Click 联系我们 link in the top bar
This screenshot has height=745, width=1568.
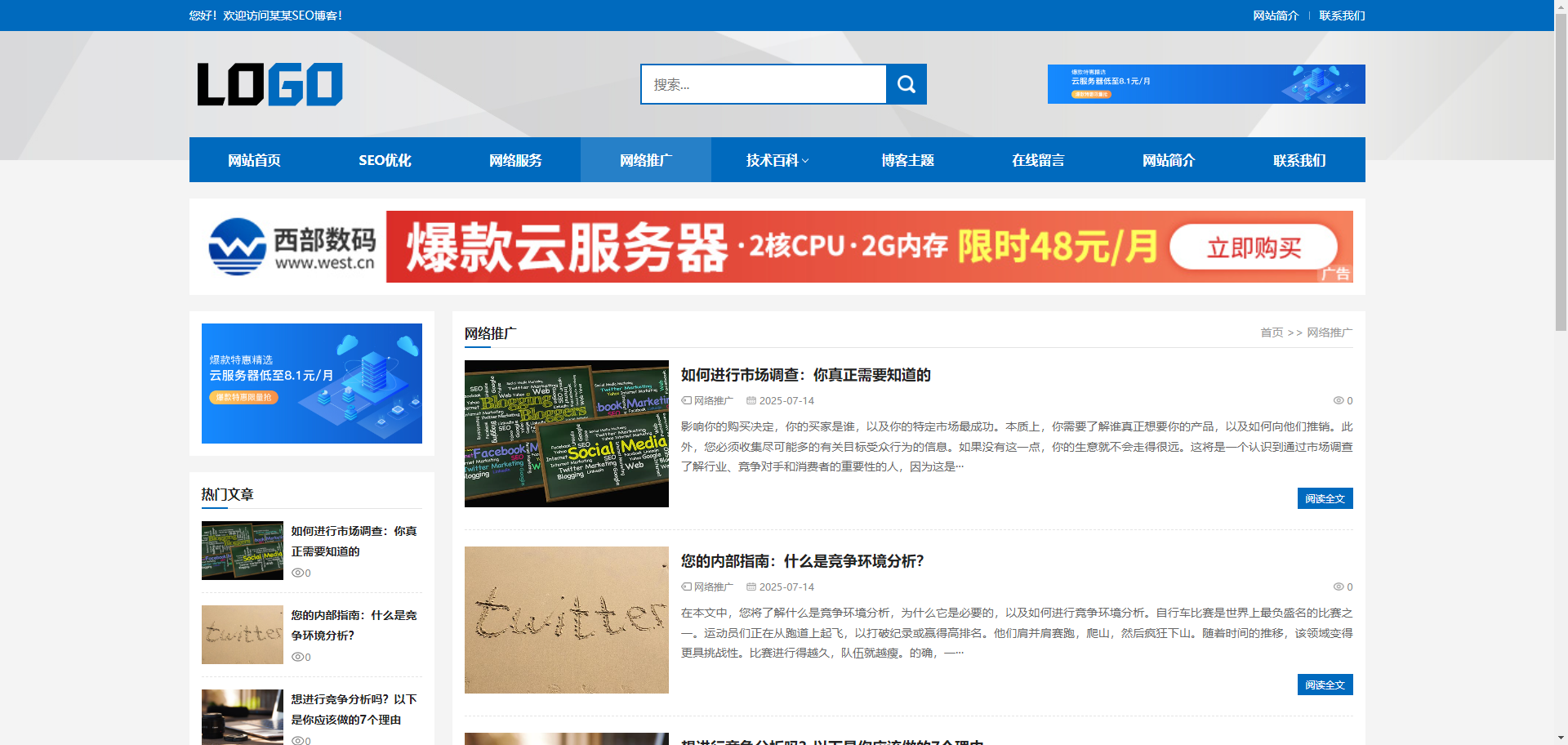click(1342, 16)
